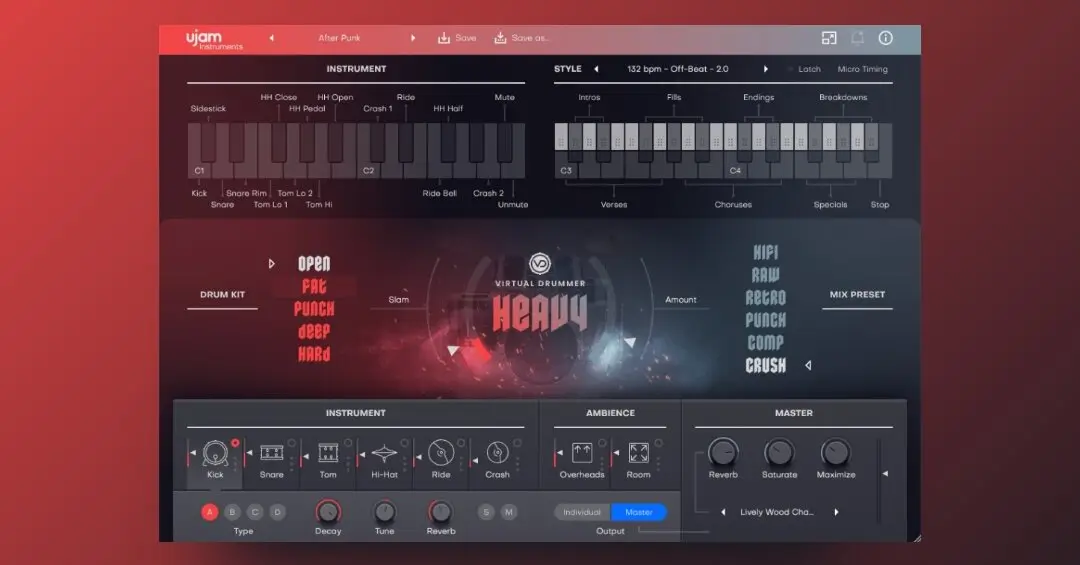Select the Room ambience icon

[x=638, y=453]
